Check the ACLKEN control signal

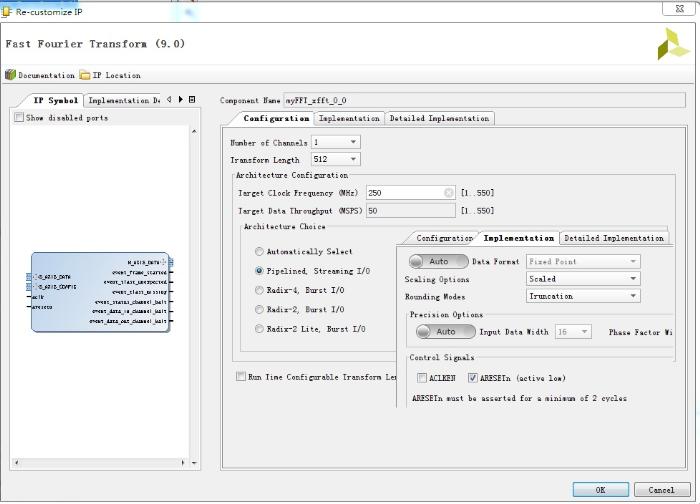(422, 378)
